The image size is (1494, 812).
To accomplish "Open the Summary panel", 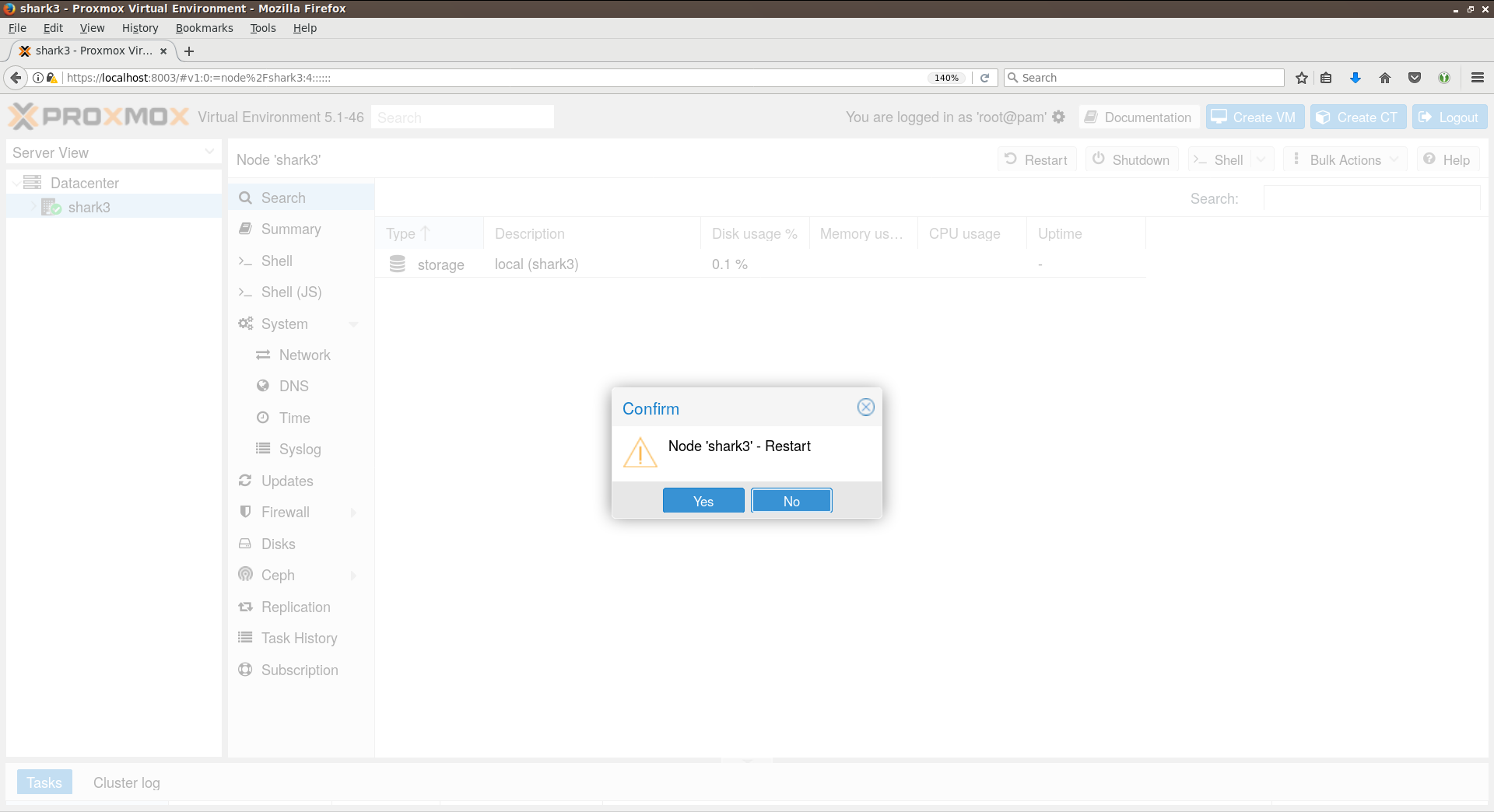I will click(301, 229).
